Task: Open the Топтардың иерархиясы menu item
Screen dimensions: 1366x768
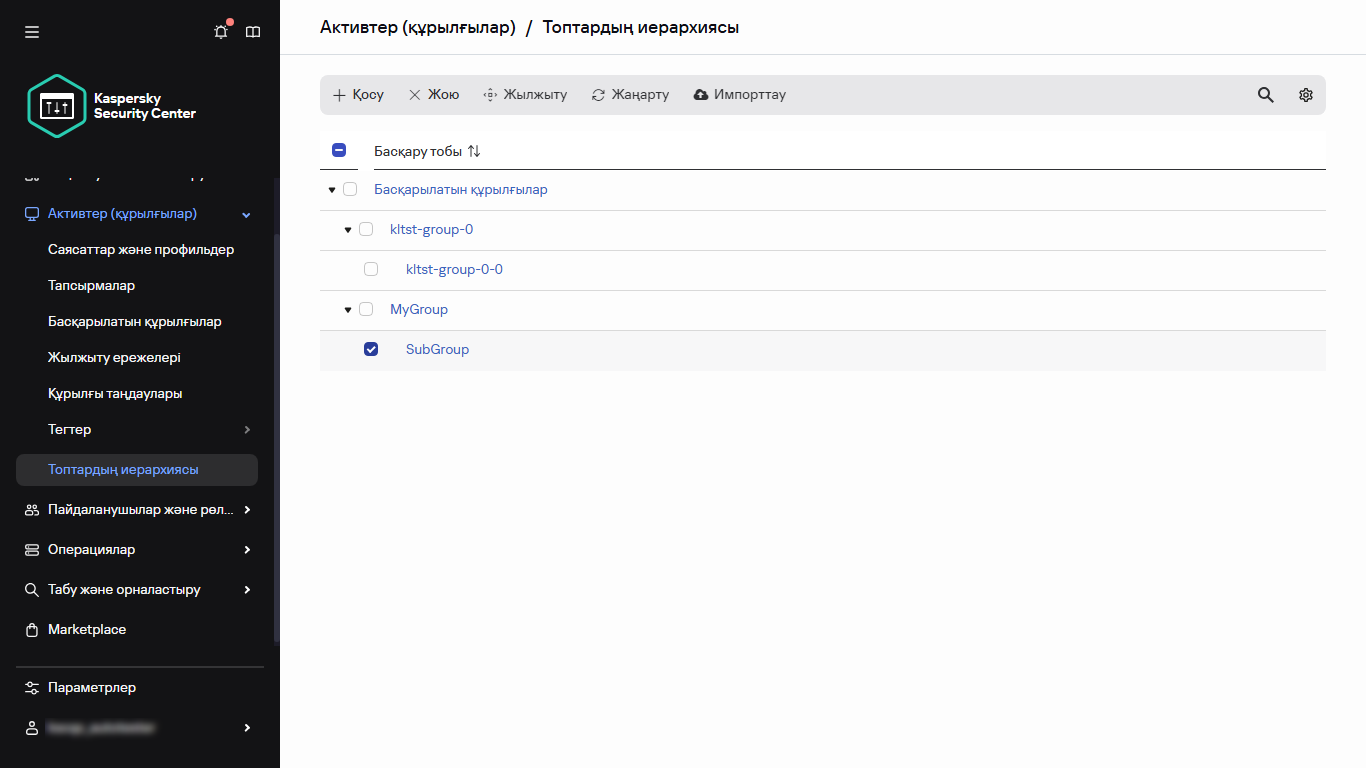Action: tap(123, 469)
